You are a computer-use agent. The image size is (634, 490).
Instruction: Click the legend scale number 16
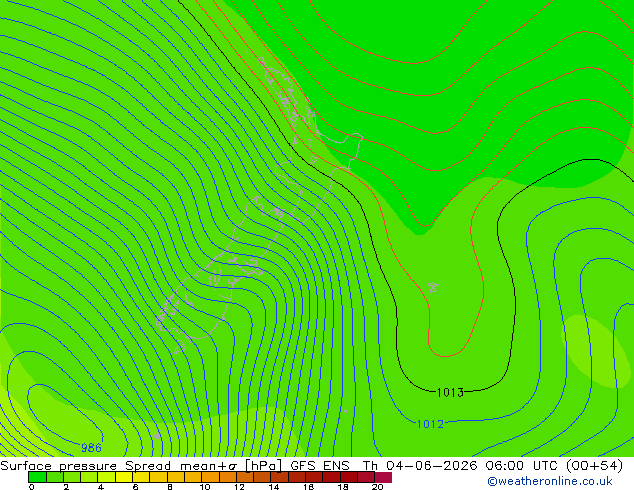coord(309,486)
